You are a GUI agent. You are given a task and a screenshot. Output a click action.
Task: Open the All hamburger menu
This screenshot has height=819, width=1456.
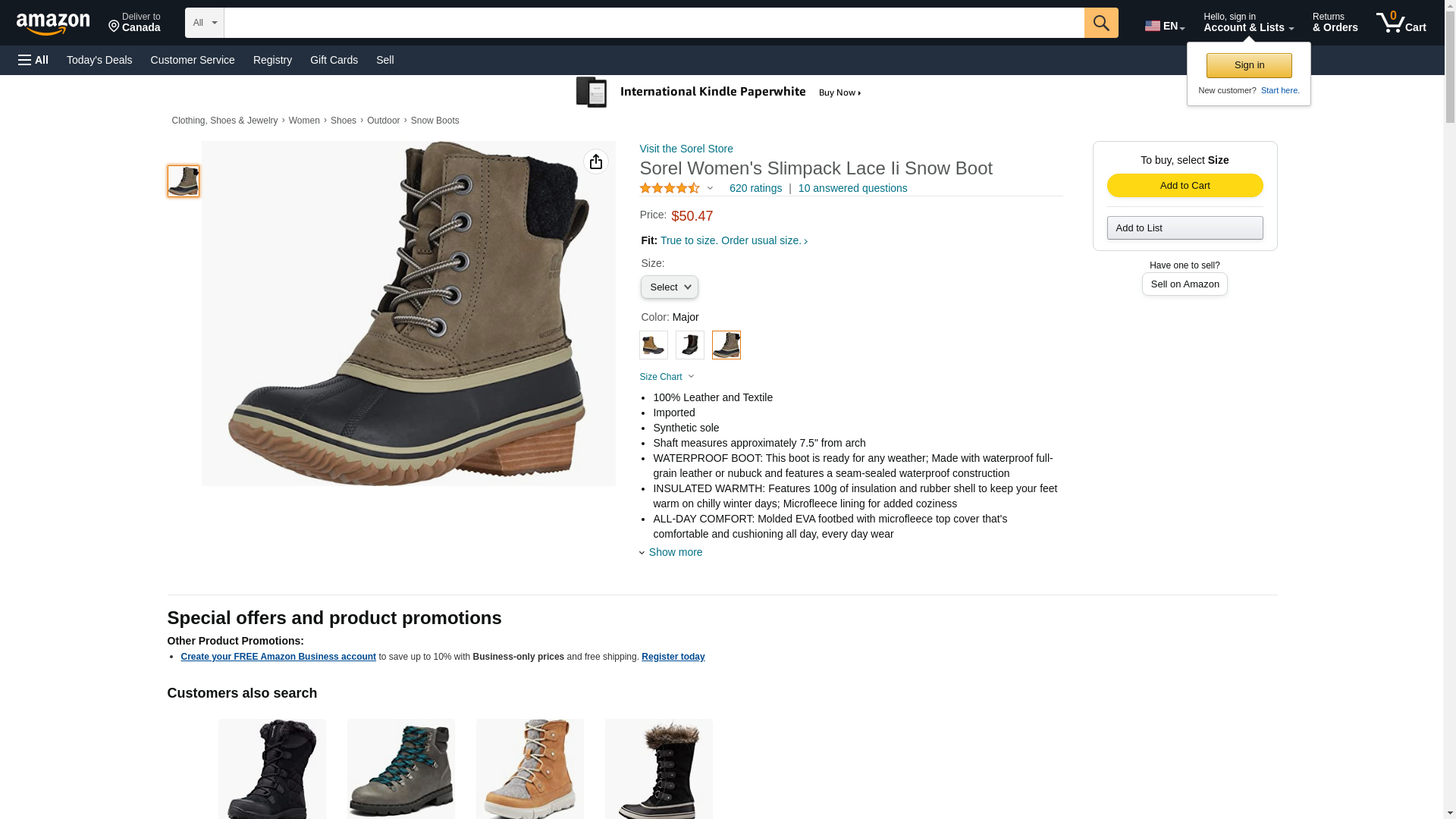tap(33, 60)
